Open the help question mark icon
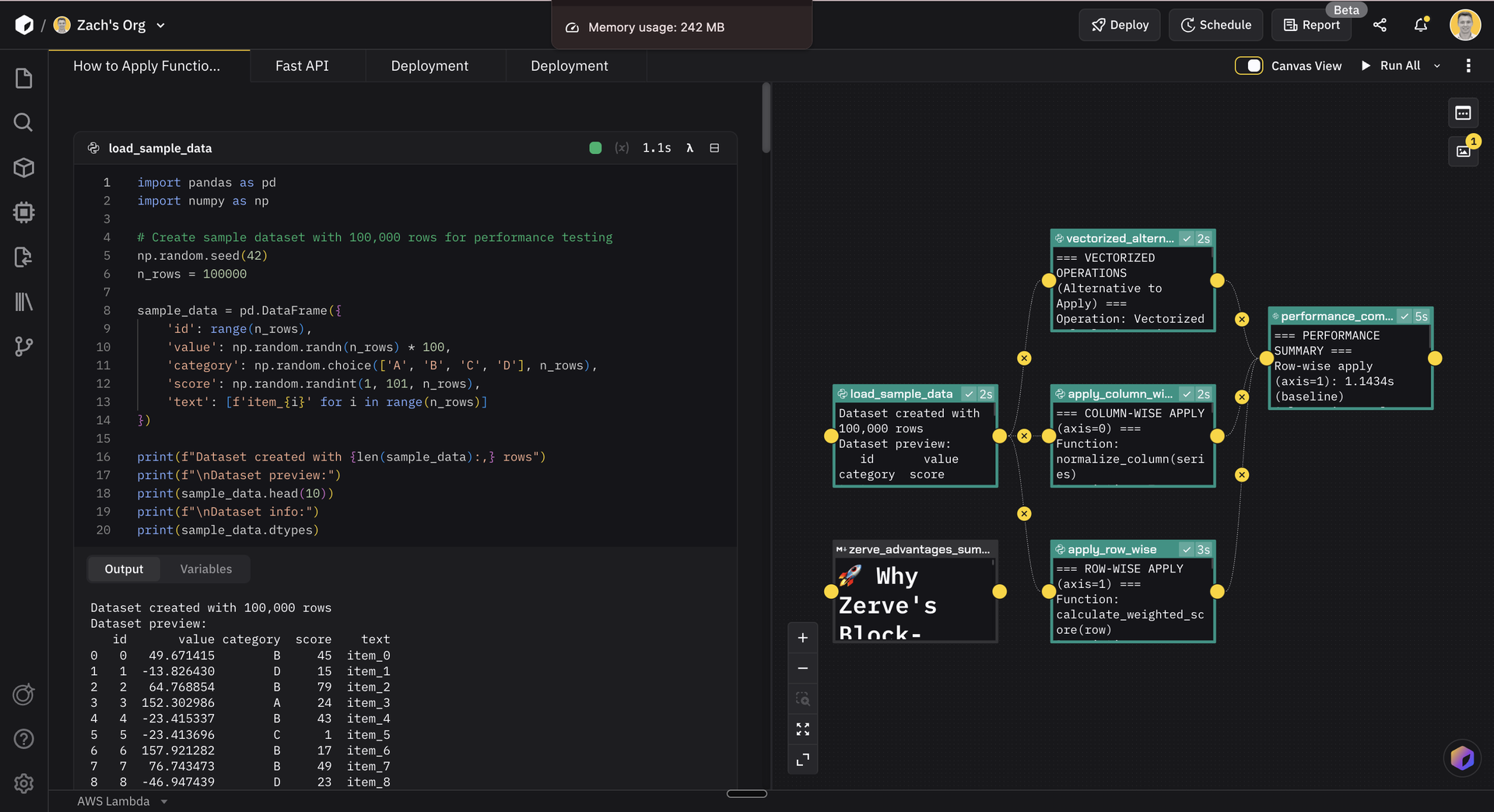This screenshot has width=1494, height=812. 23,739
